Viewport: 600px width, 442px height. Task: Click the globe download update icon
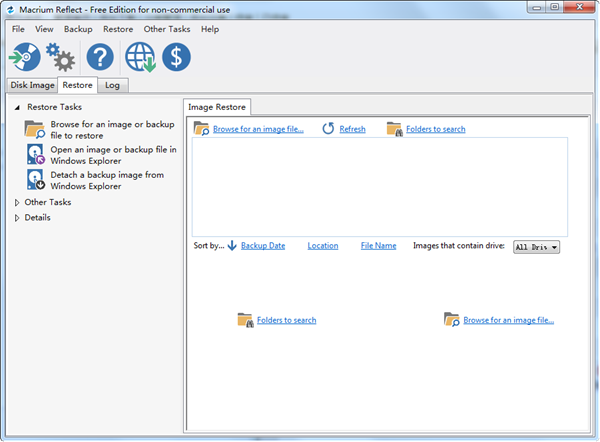tap(140, 57)
